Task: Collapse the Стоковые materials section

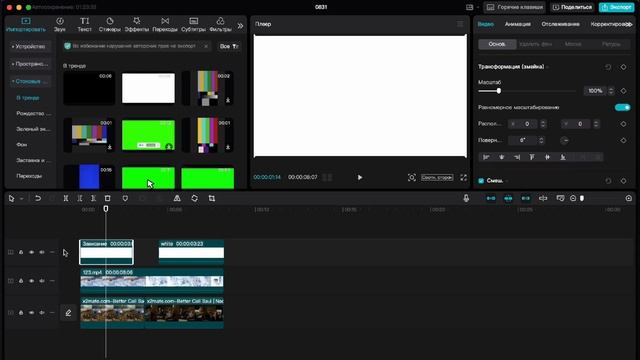Action: pyautogui.click(x=30, y=81)
